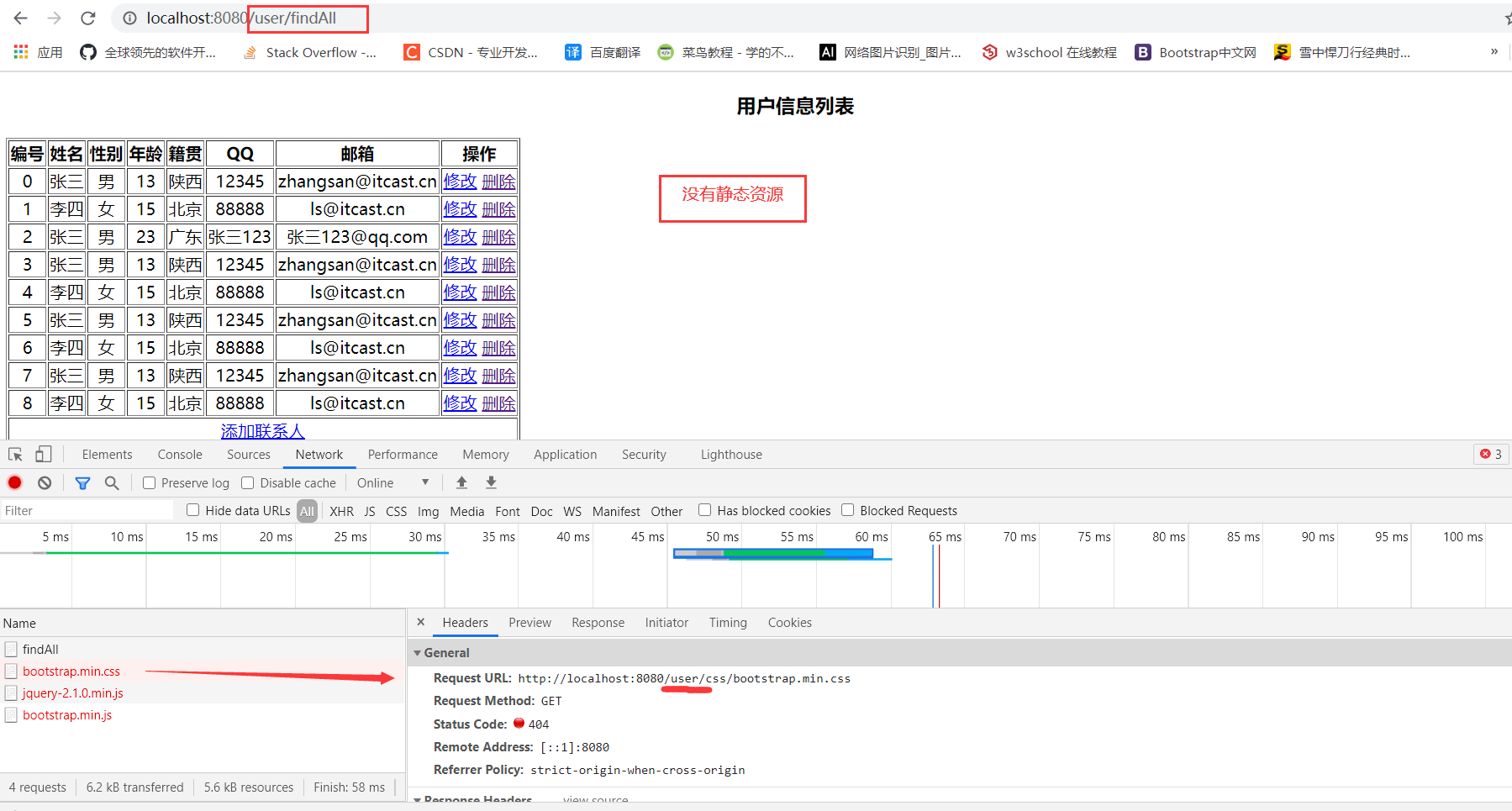This screenshot has width=1512, height=811.
Task: Click 删除 link in row 8
Action: pos(498,403)
